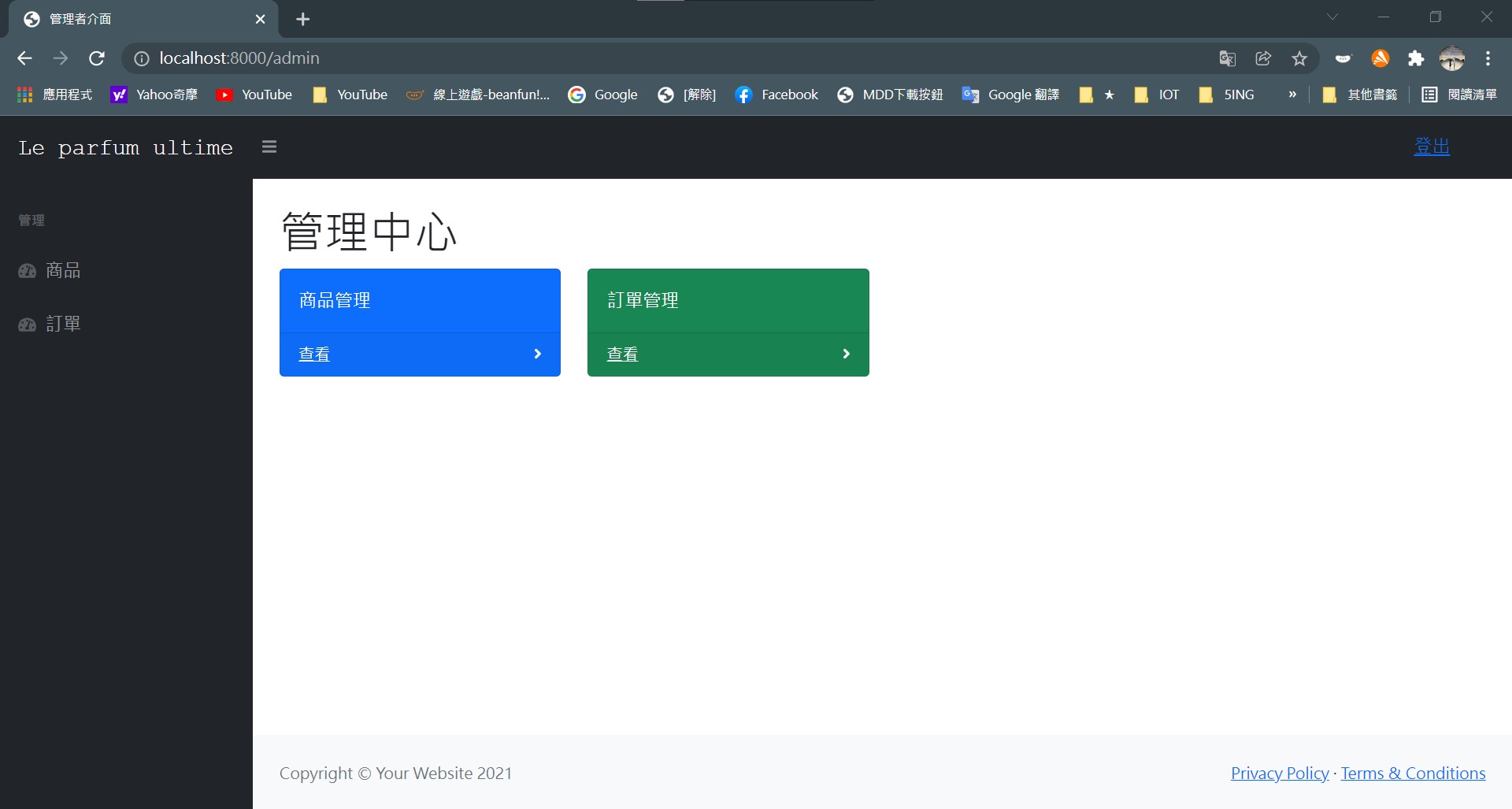Open 商品 in the sidebar

[x=63, y=270]
